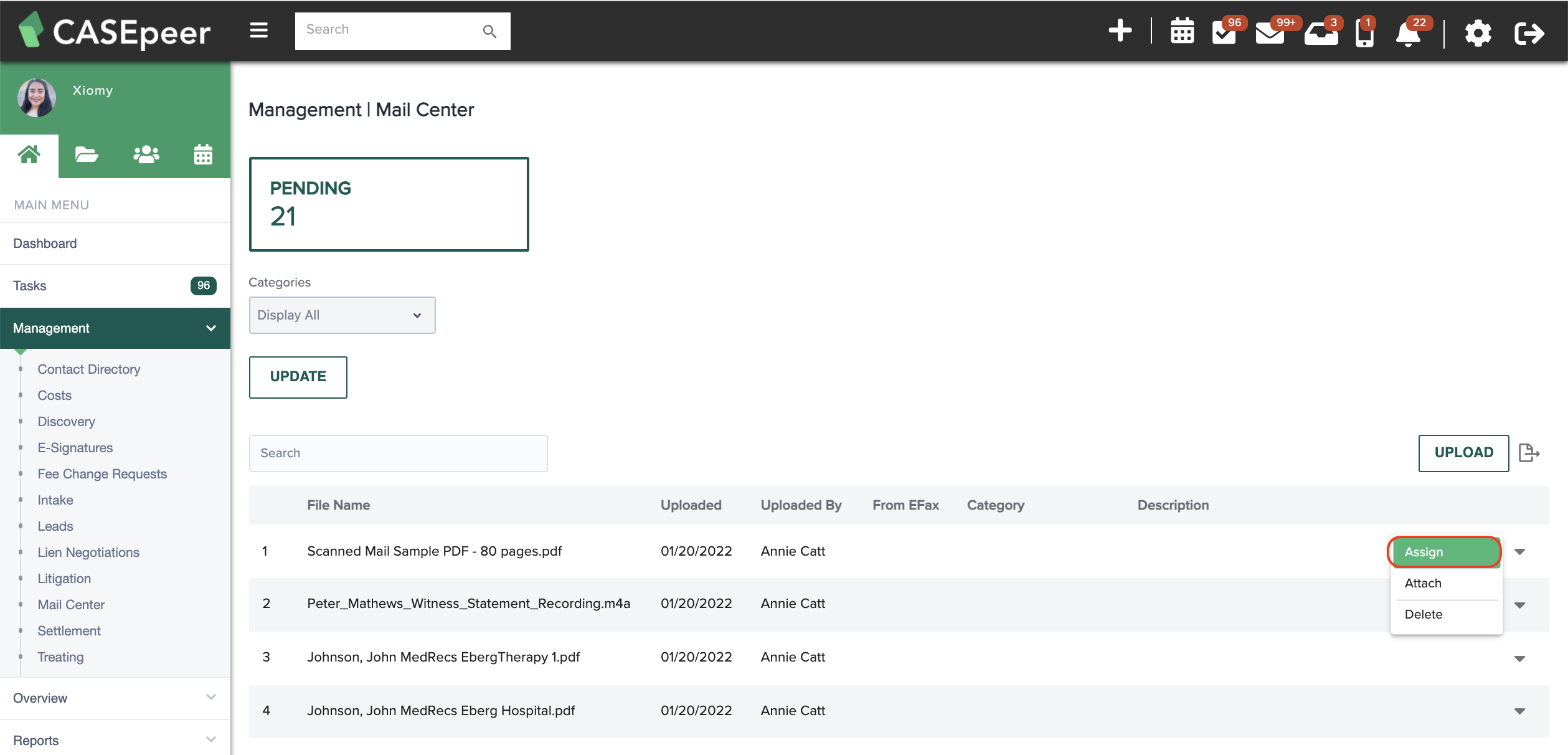Select Delete from the context menu
The height and width of the screenshot is (755, 1568).
(1424, 614)
